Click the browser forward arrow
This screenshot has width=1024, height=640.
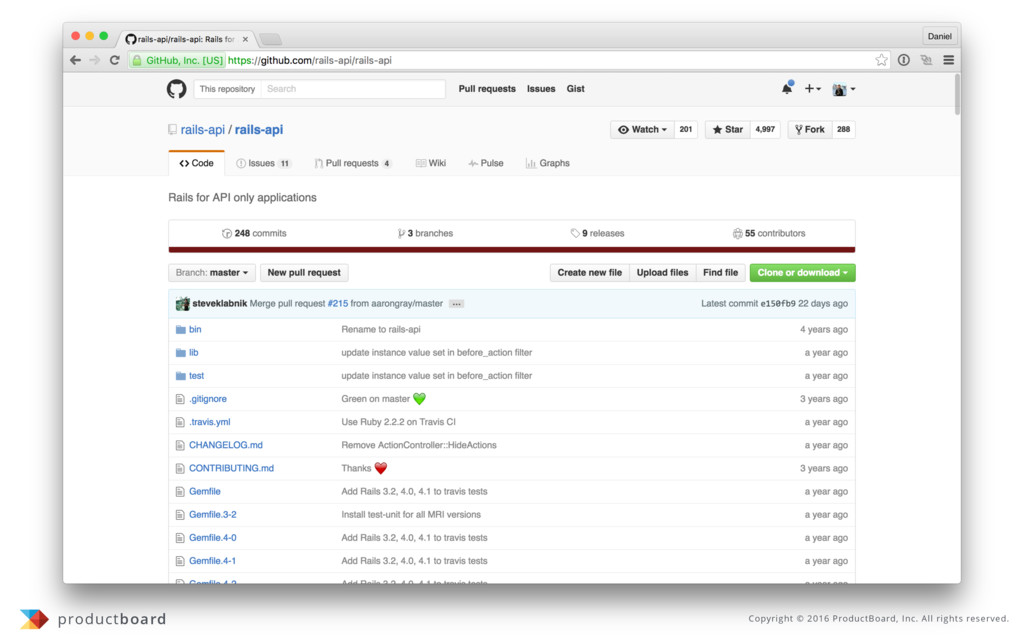tap(95, 60)
